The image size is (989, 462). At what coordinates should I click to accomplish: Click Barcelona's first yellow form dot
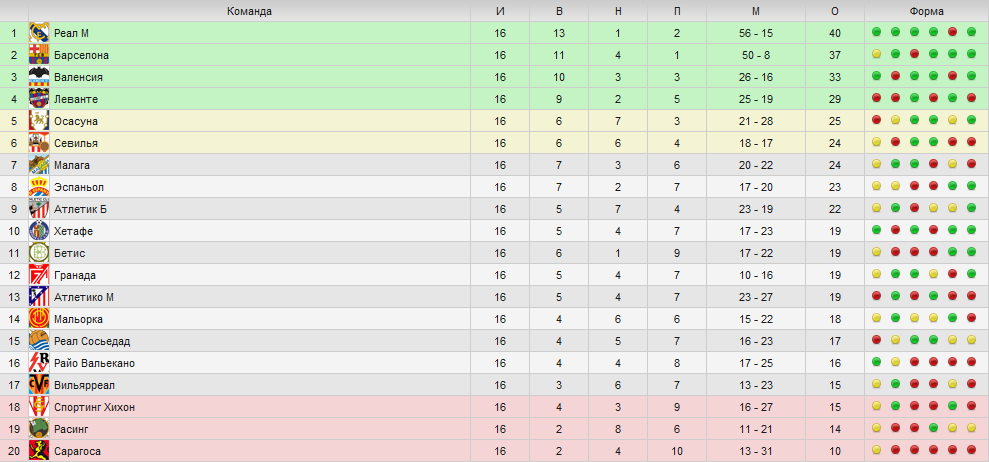[876, 54]
